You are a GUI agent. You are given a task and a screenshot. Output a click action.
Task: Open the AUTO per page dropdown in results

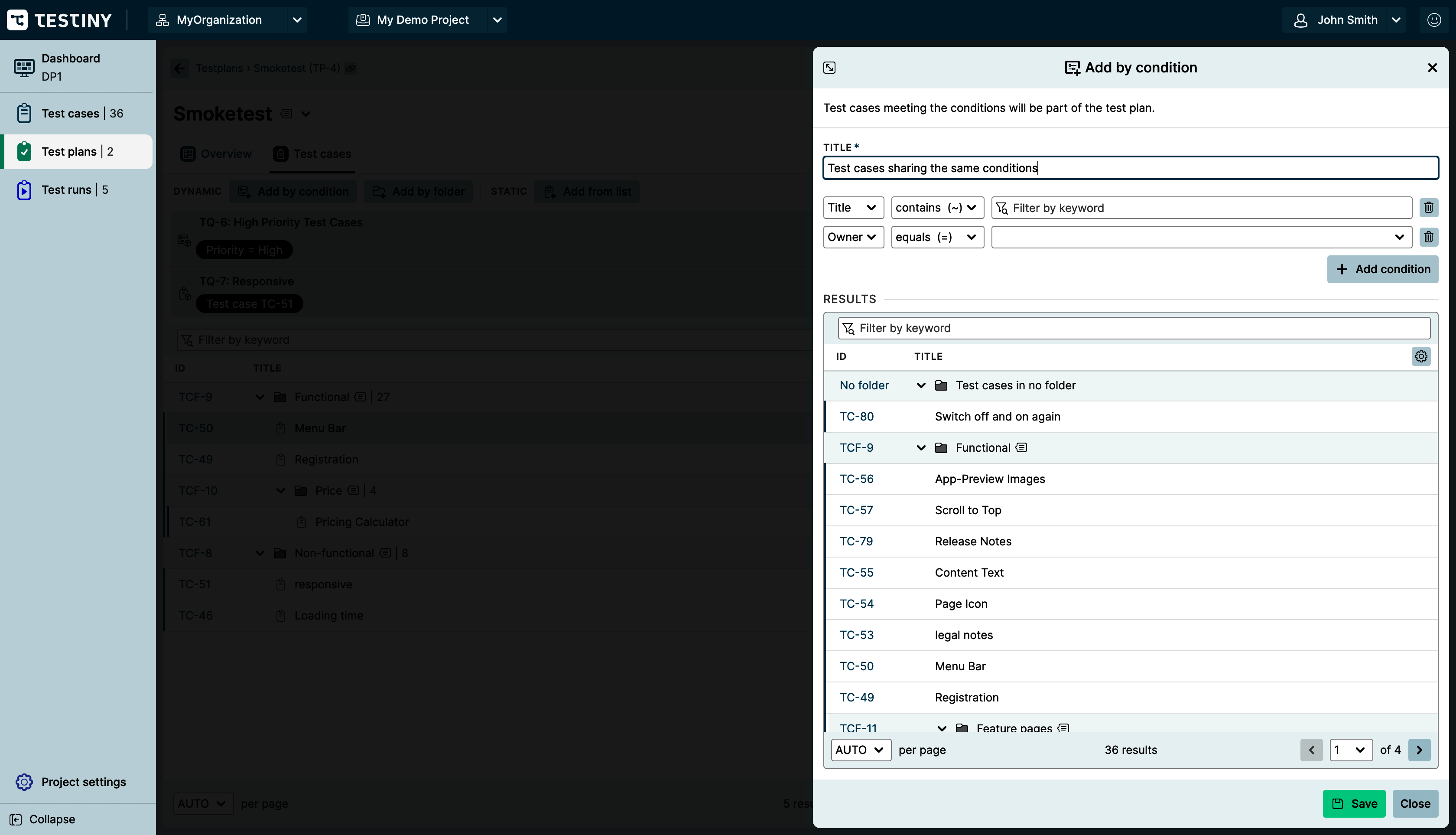(x=861, y=750)
